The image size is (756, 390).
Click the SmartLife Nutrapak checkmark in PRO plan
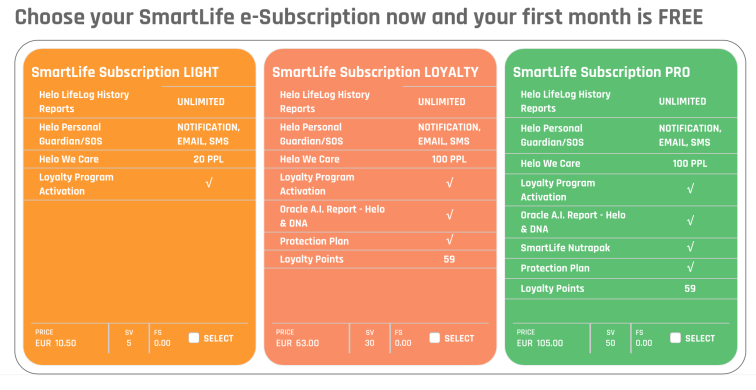coord(690,247)
